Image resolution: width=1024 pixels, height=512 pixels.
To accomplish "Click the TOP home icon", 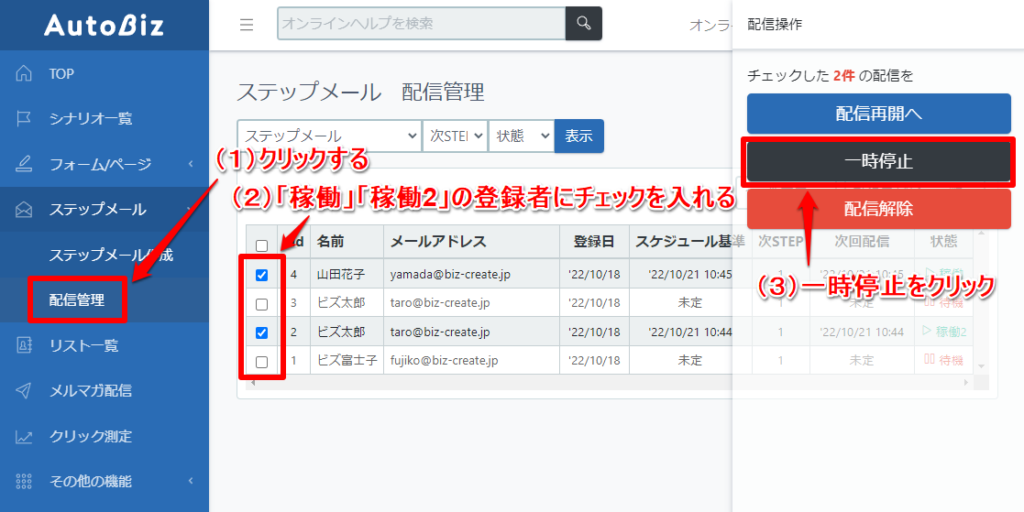I will point(25,74).
